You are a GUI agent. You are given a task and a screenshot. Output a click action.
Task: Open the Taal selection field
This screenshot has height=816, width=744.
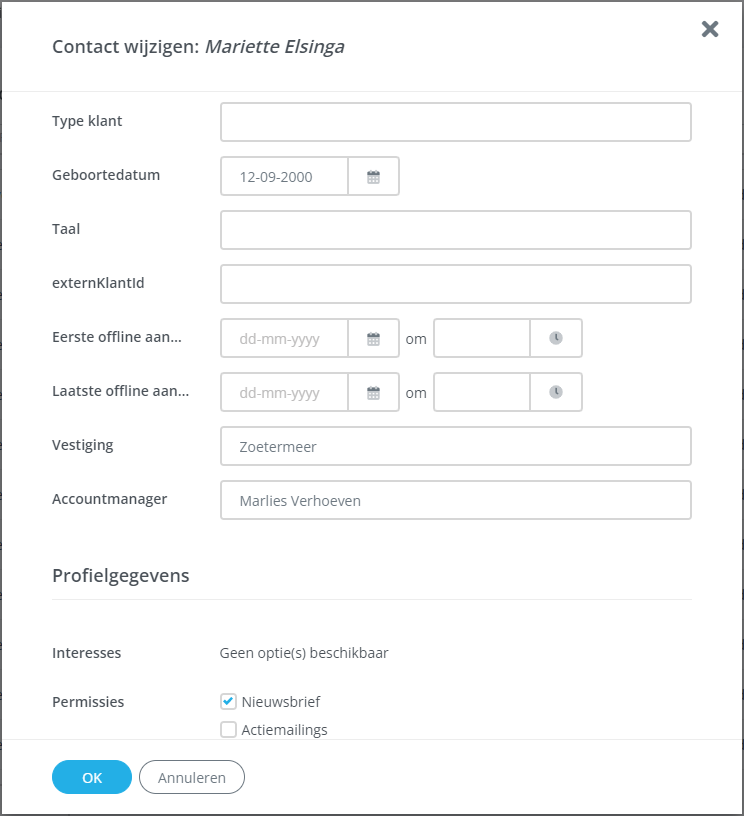coord(455,230)
